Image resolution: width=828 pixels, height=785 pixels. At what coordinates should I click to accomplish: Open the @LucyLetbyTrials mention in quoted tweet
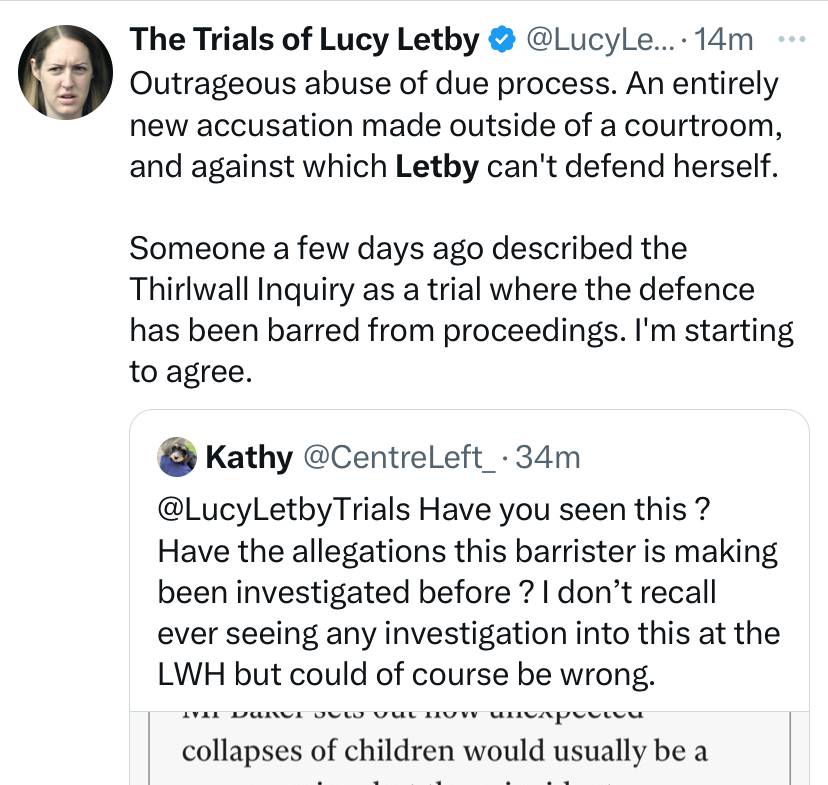pos(284,510)
